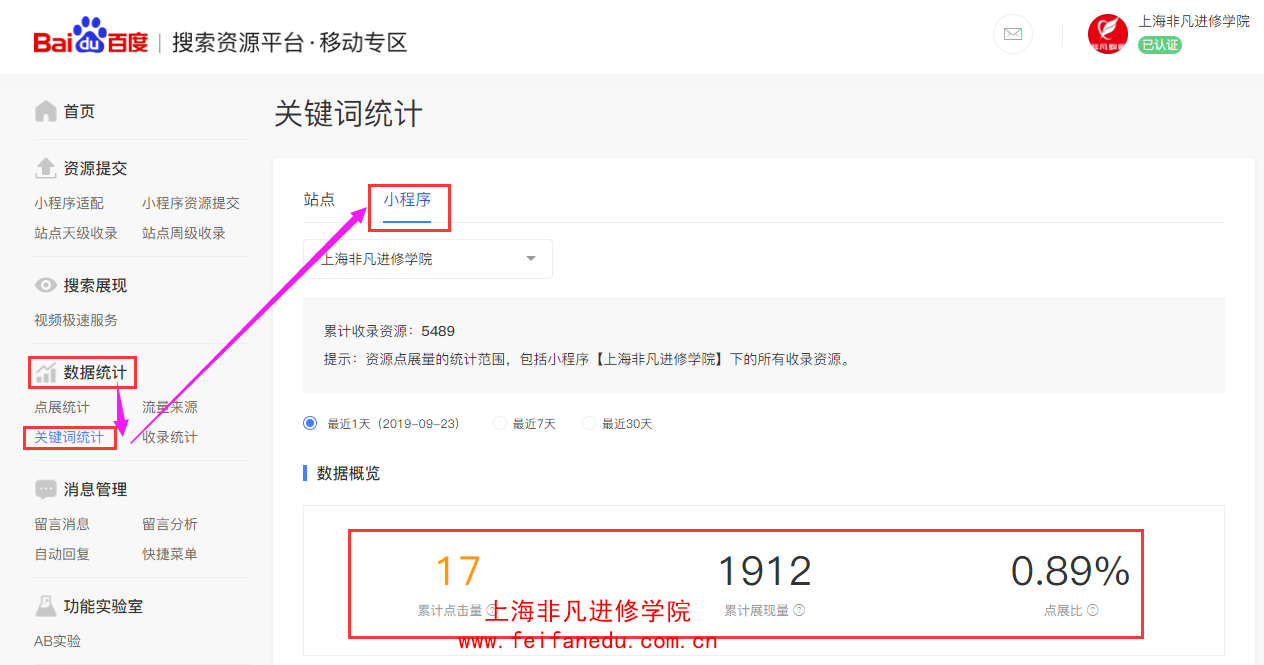1264x665 pixels.
Task: Click the Baidu logo
Action: (90, 38)
